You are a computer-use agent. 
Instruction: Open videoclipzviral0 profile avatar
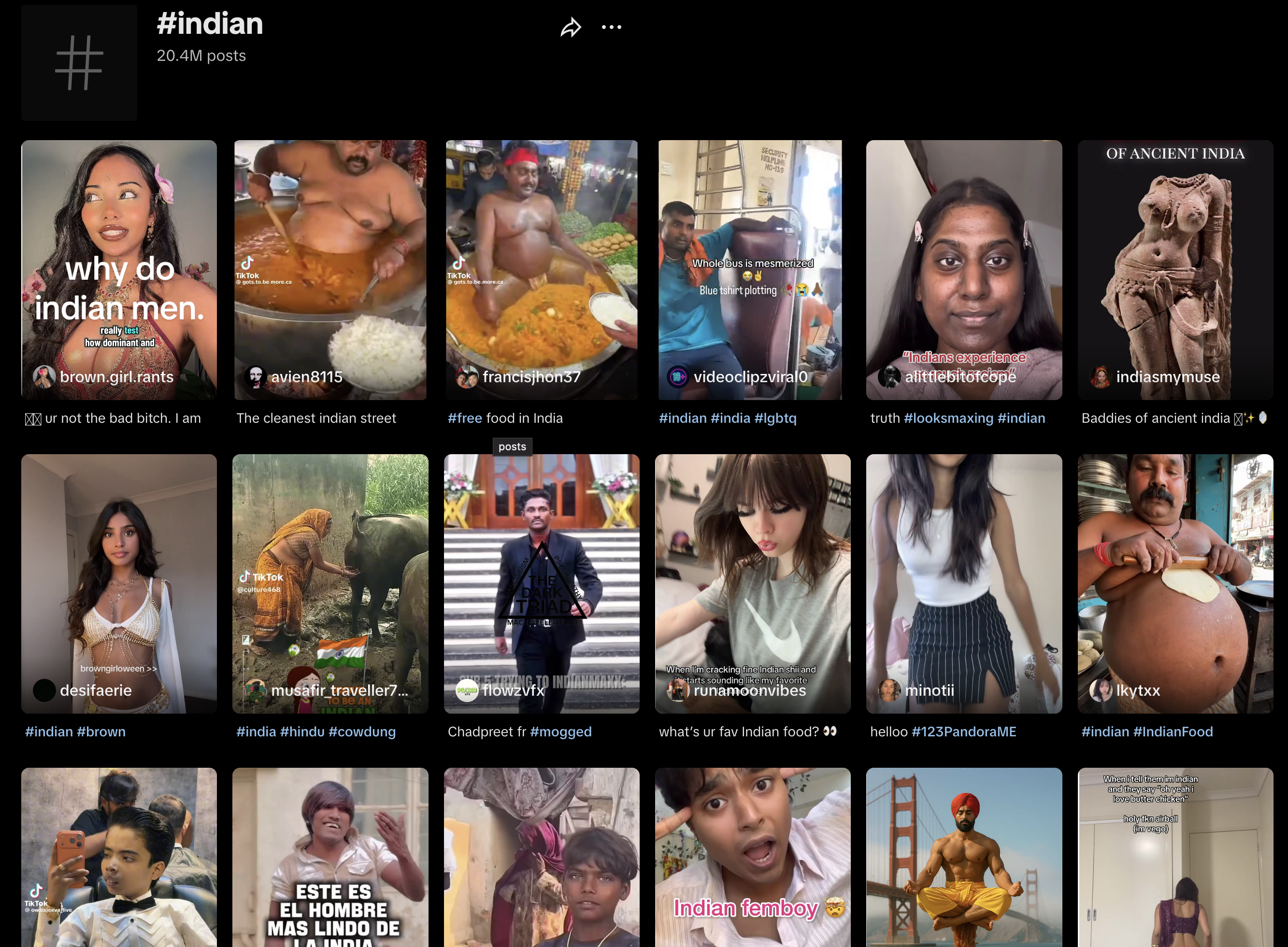point(678,376)
